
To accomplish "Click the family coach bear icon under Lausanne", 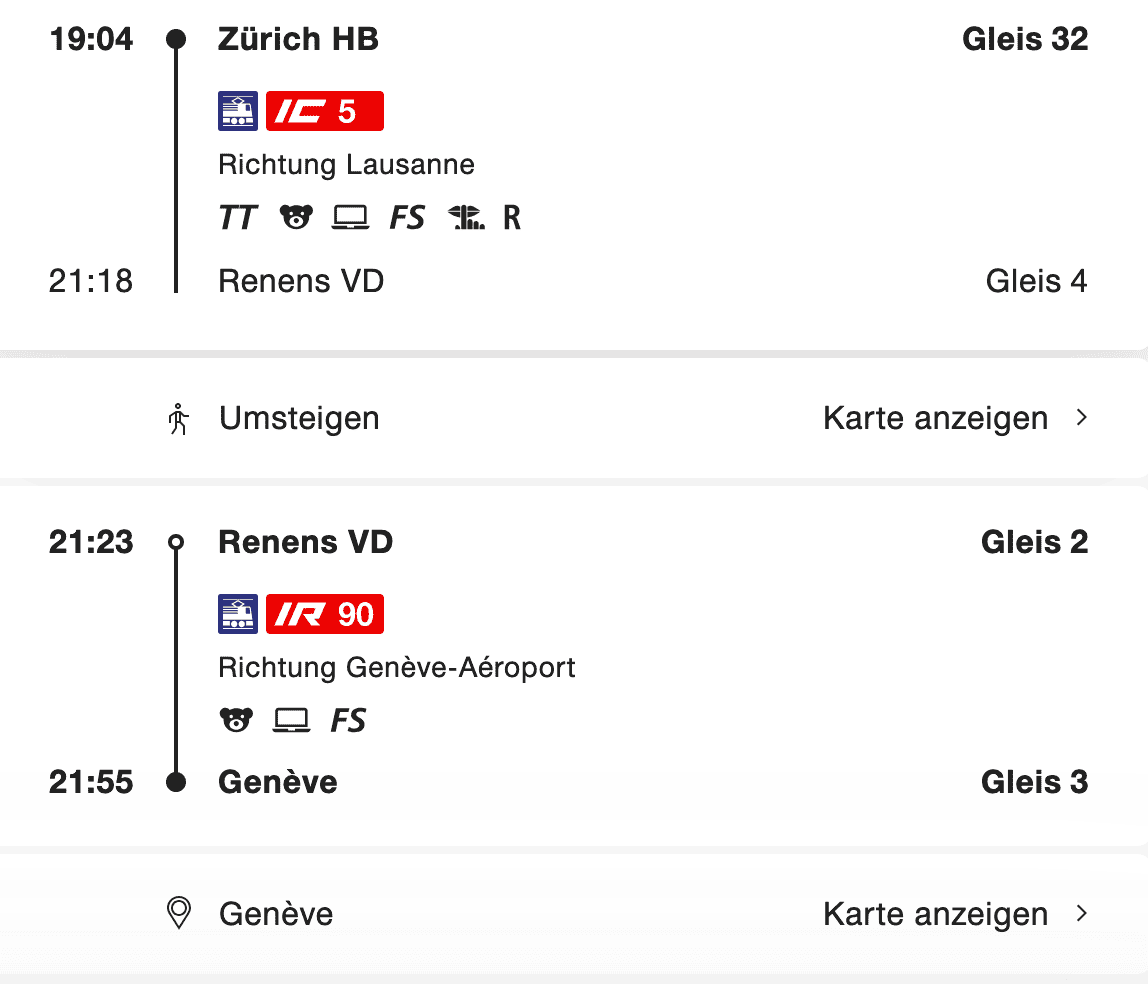I will point(296,218).
